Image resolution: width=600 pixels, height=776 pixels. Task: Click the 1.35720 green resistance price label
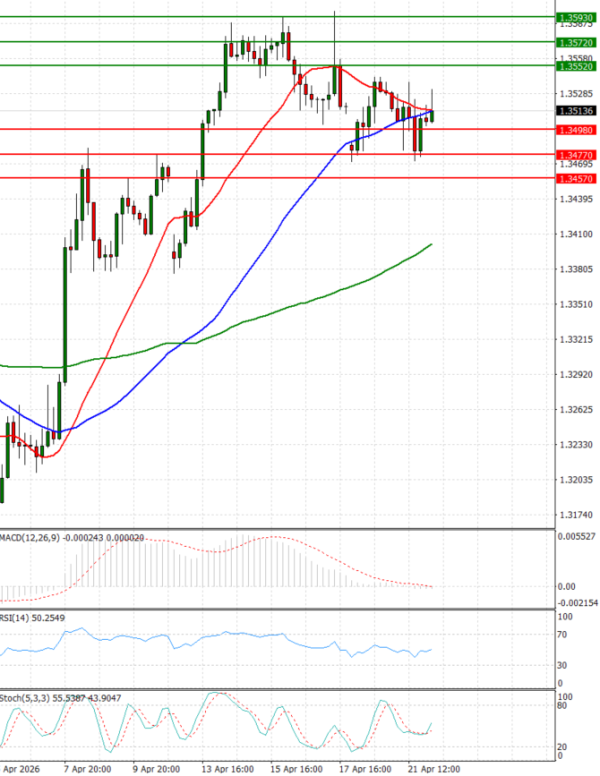575,43
